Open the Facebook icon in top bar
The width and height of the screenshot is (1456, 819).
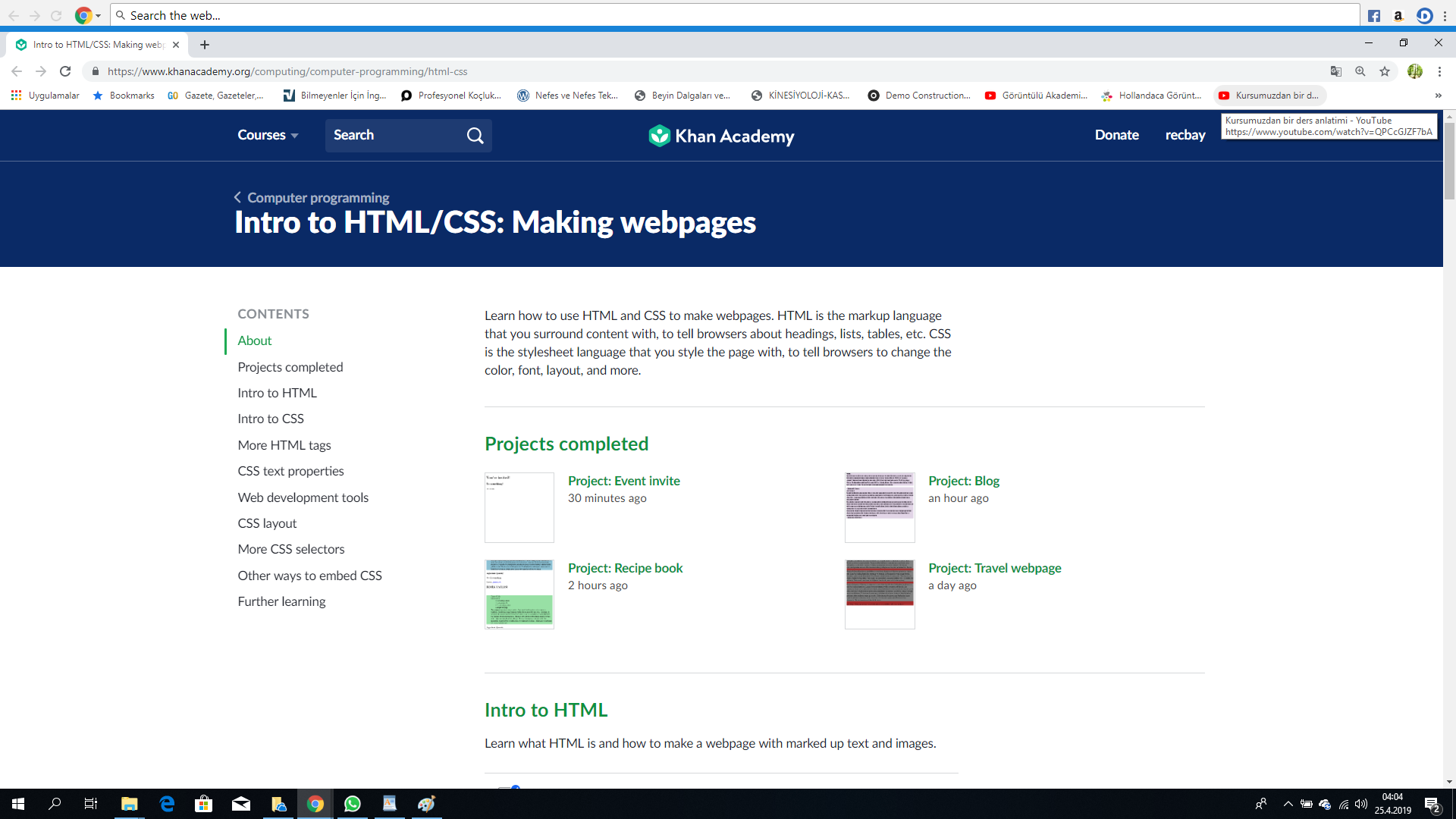pyautogui.click(x=1374, y=15)
